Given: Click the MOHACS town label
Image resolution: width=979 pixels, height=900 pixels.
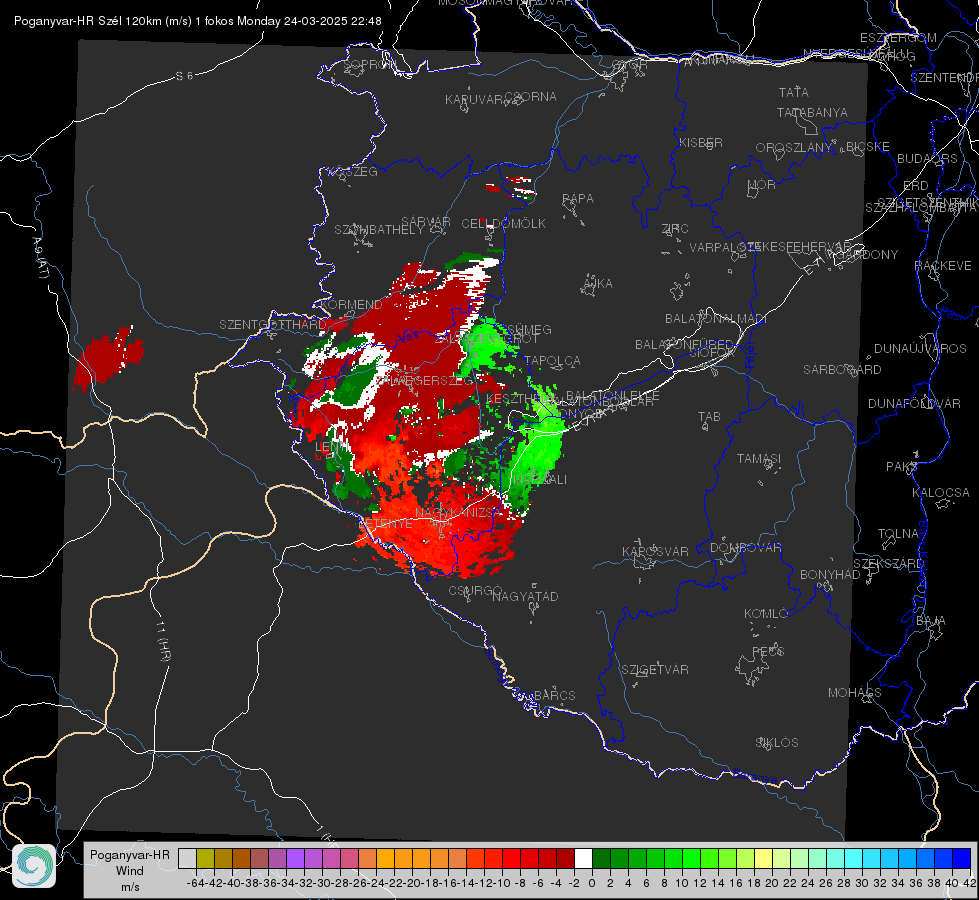Looking at the screenshot, I should click(855, 693).
